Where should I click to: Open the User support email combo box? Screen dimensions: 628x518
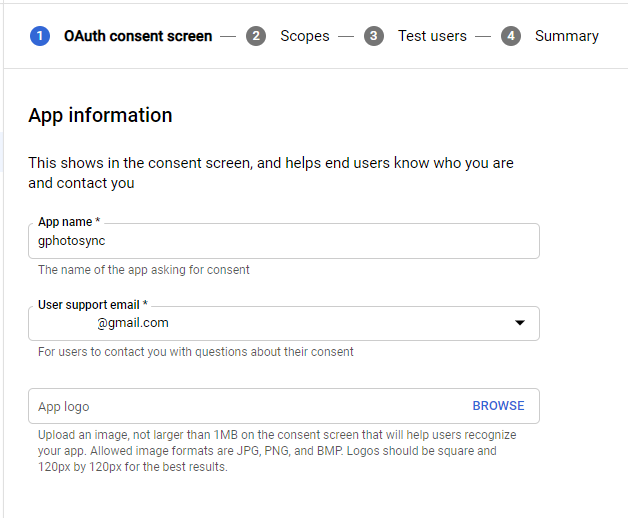(x=270, y=323)
